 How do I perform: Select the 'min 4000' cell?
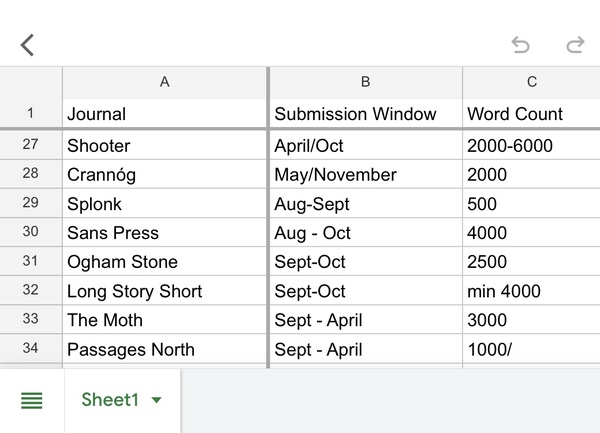(532, 290)
